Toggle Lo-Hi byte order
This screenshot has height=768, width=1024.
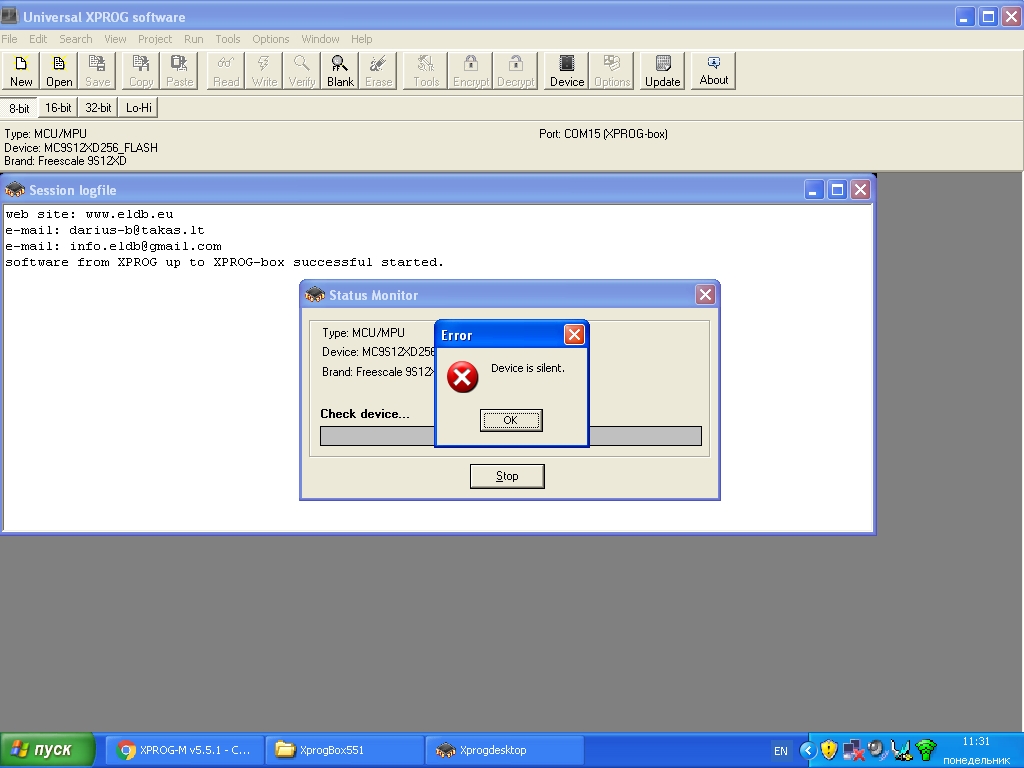pos(138,108)
